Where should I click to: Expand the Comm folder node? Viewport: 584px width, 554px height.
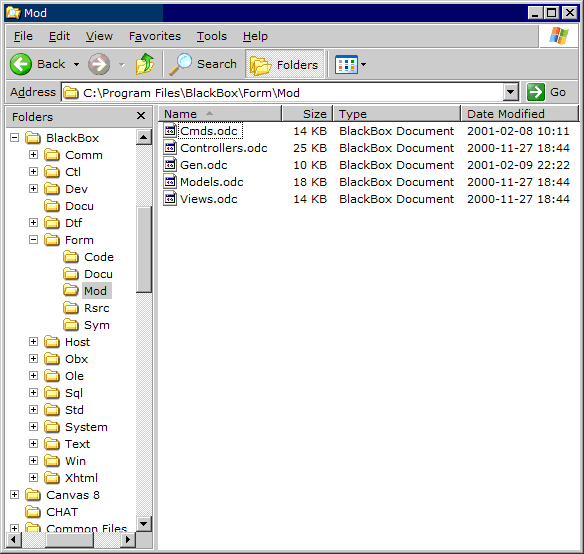[34, 155]
